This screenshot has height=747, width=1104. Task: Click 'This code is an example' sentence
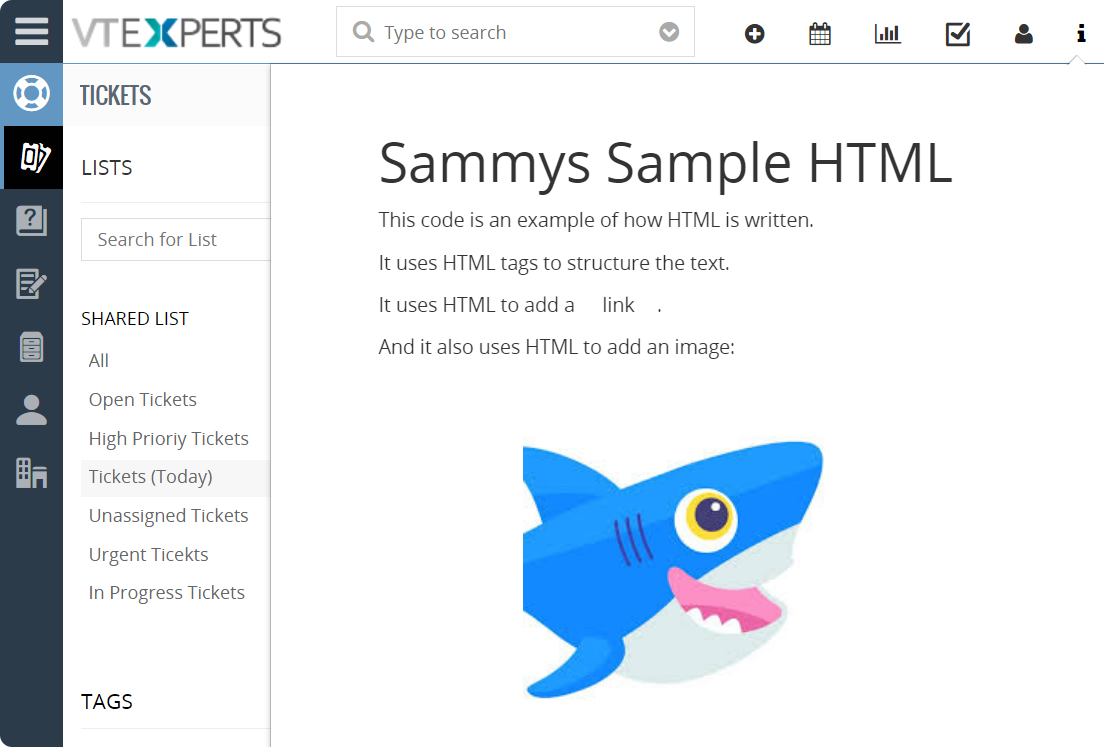pyautogui.click(x=596, y=220)
